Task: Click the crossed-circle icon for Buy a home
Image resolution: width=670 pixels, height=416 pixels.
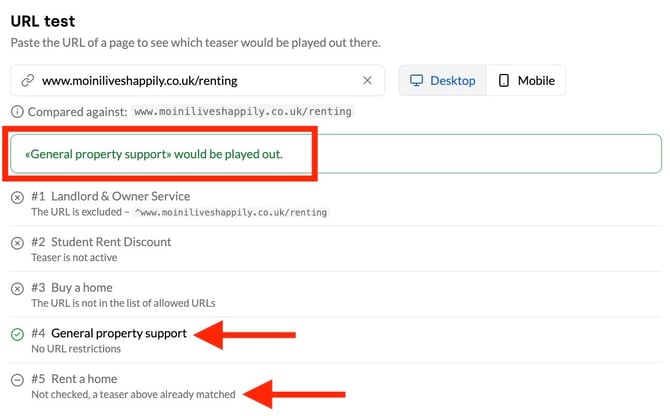Action: pos(17,289)
